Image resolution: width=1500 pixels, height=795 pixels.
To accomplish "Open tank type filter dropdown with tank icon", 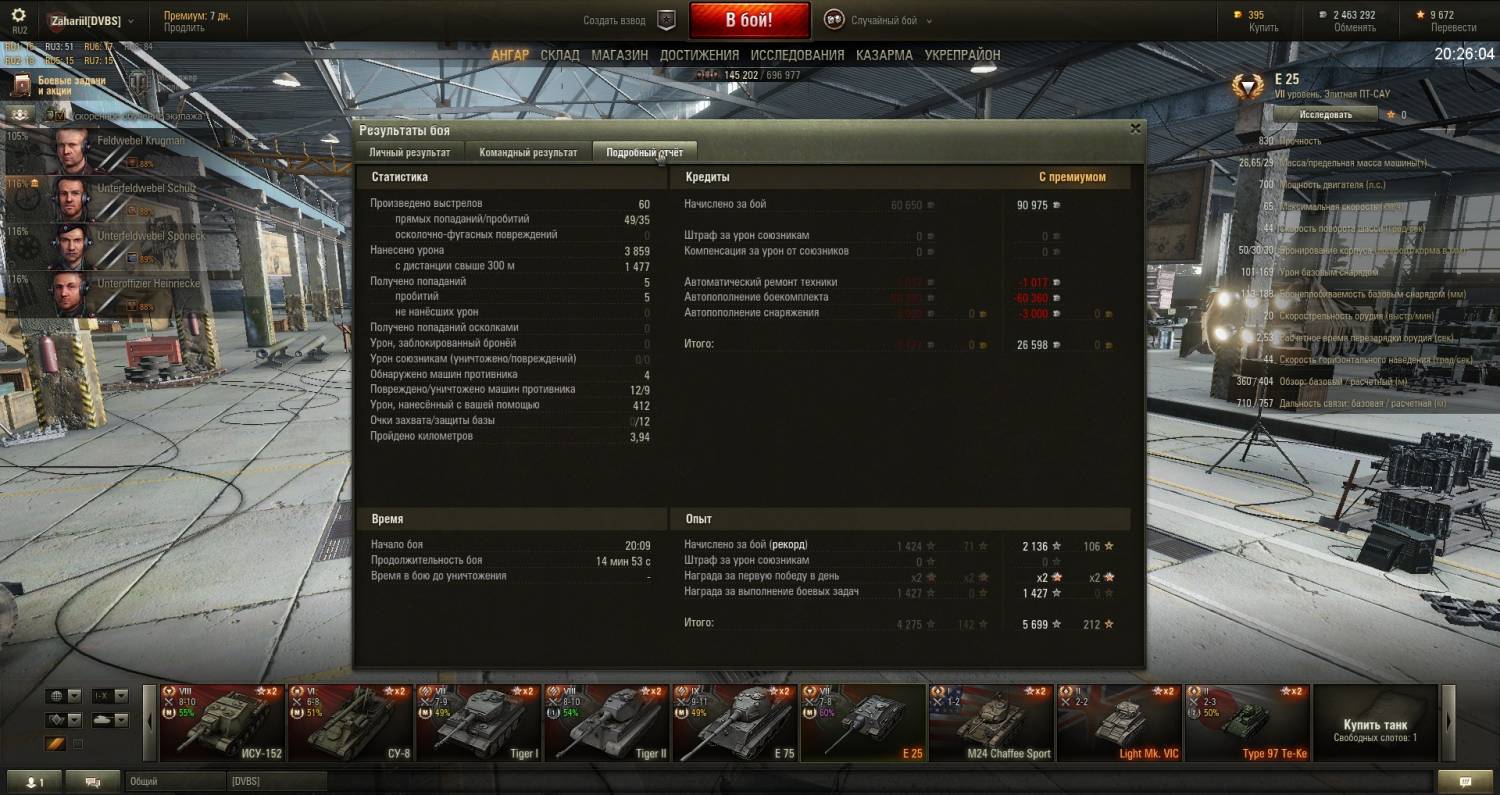I will pos(109,719).
